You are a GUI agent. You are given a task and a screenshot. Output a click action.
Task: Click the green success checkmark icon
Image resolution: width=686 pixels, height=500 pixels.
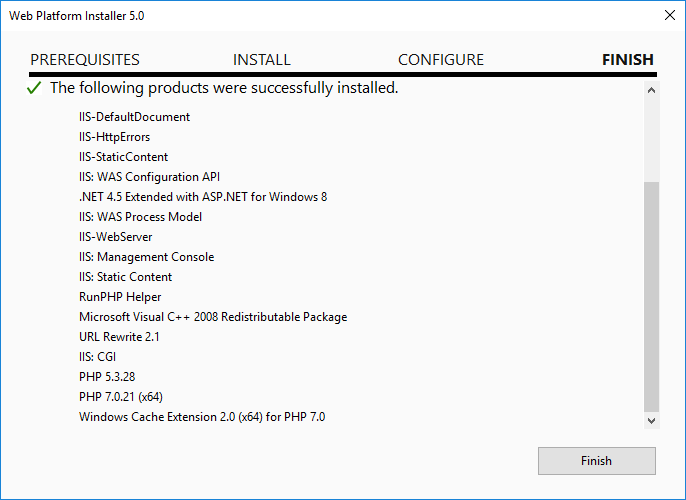coord(34,88)
